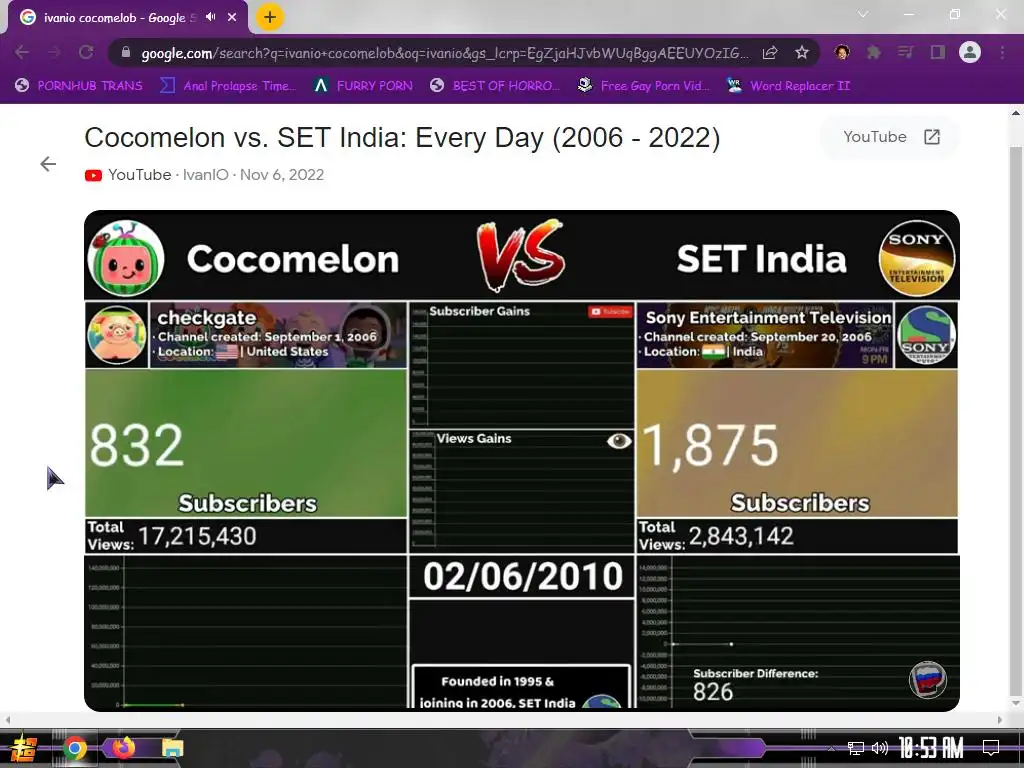Click horizontal scrollbar right arrow
1024x768 pixels.
click(x=1000, y=720)
